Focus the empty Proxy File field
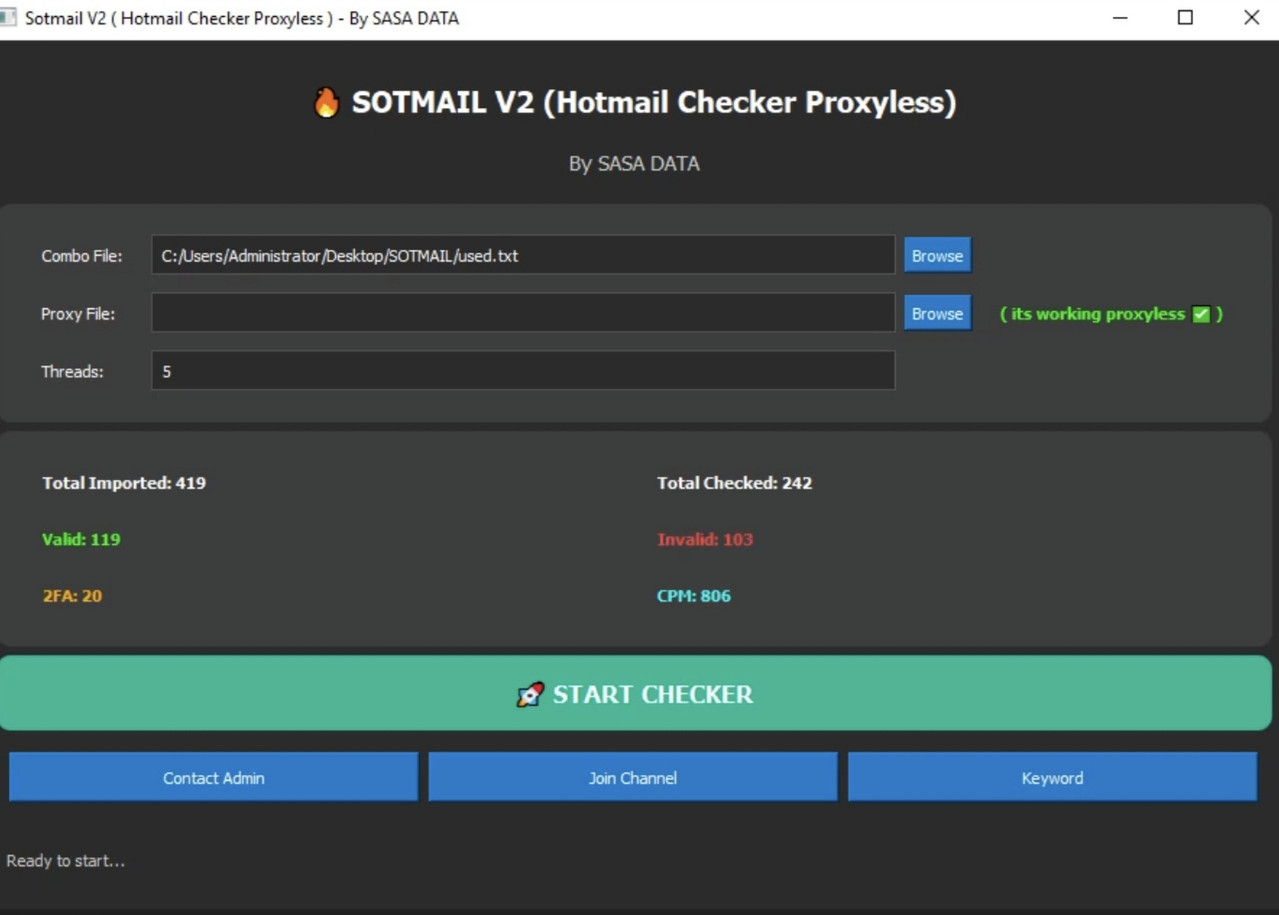The width and height of the screenshot is (1279, 915). [523, 313]
